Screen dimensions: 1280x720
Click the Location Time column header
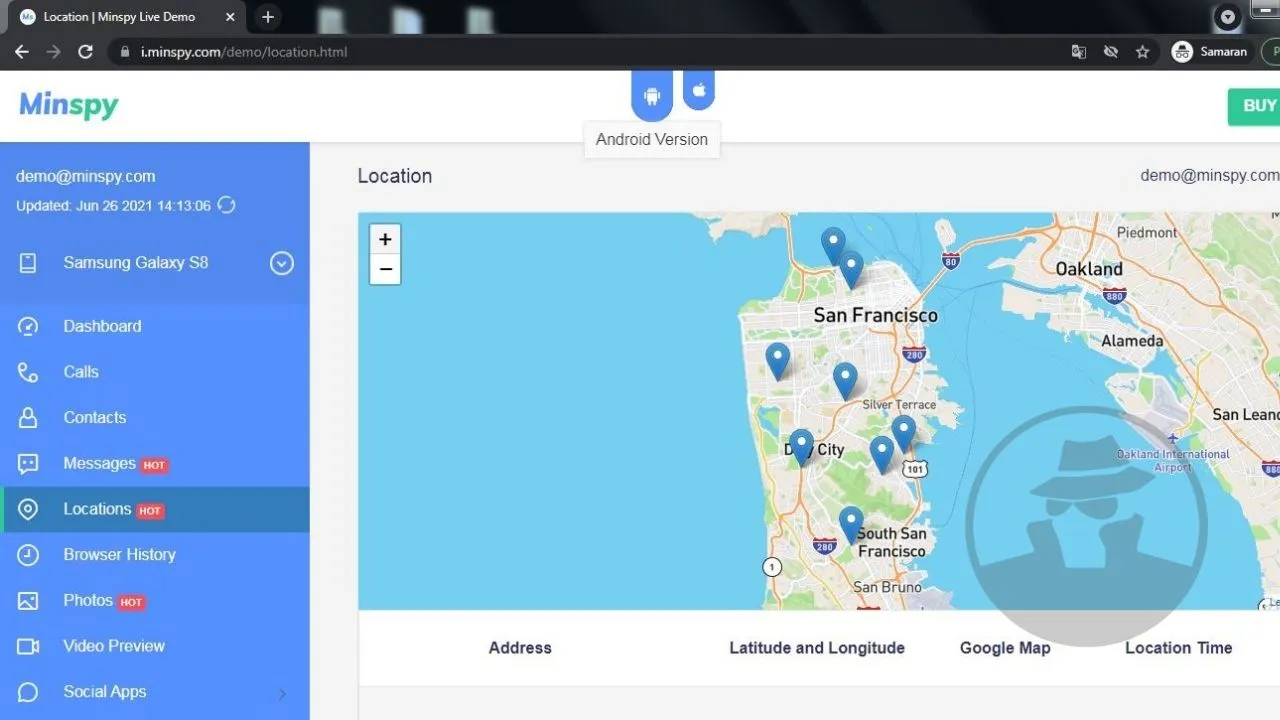click(1179, 648)
